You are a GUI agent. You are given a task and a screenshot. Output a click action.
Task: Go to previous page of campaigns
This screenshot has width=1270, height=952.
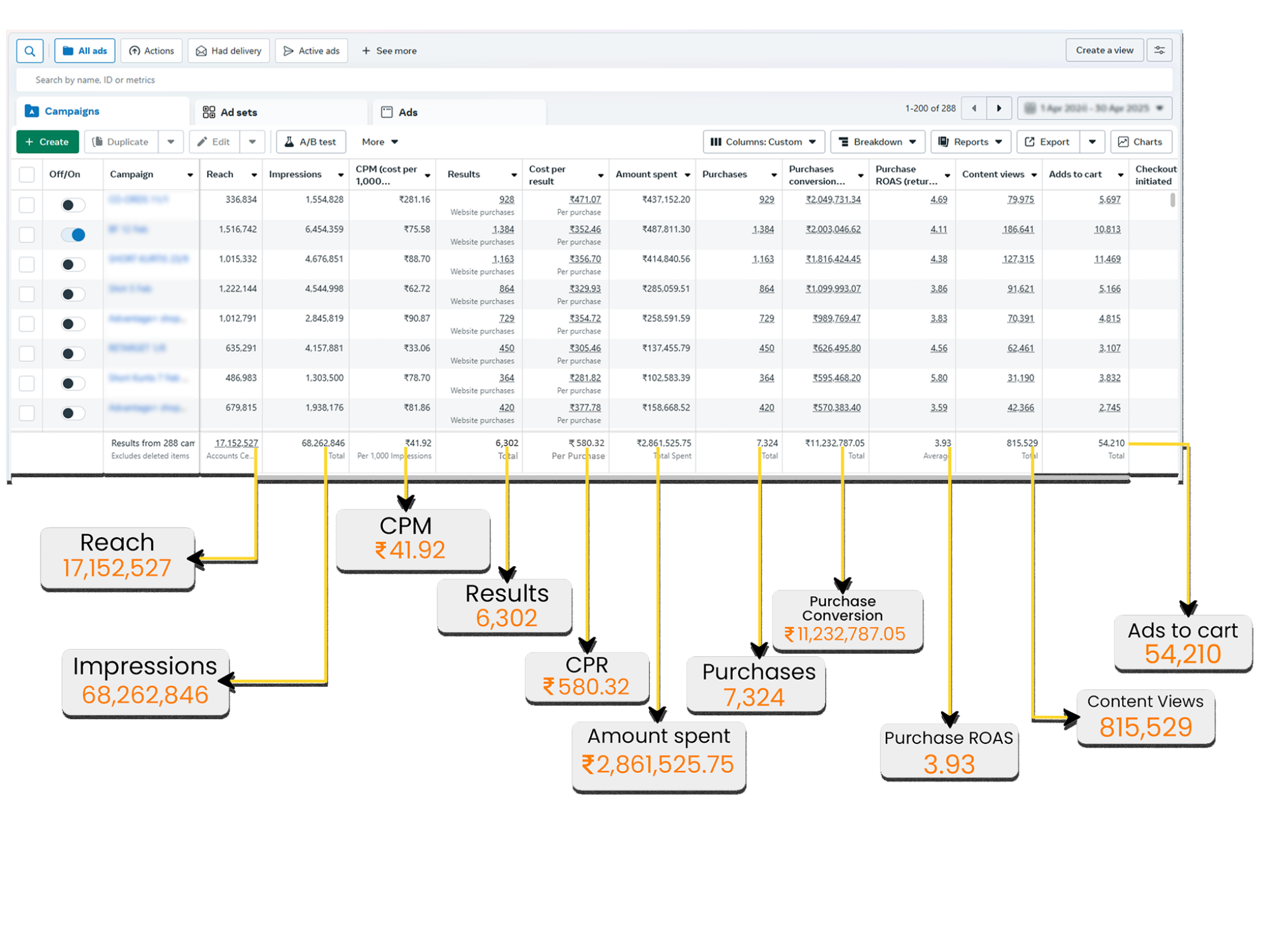click(974, 109)
